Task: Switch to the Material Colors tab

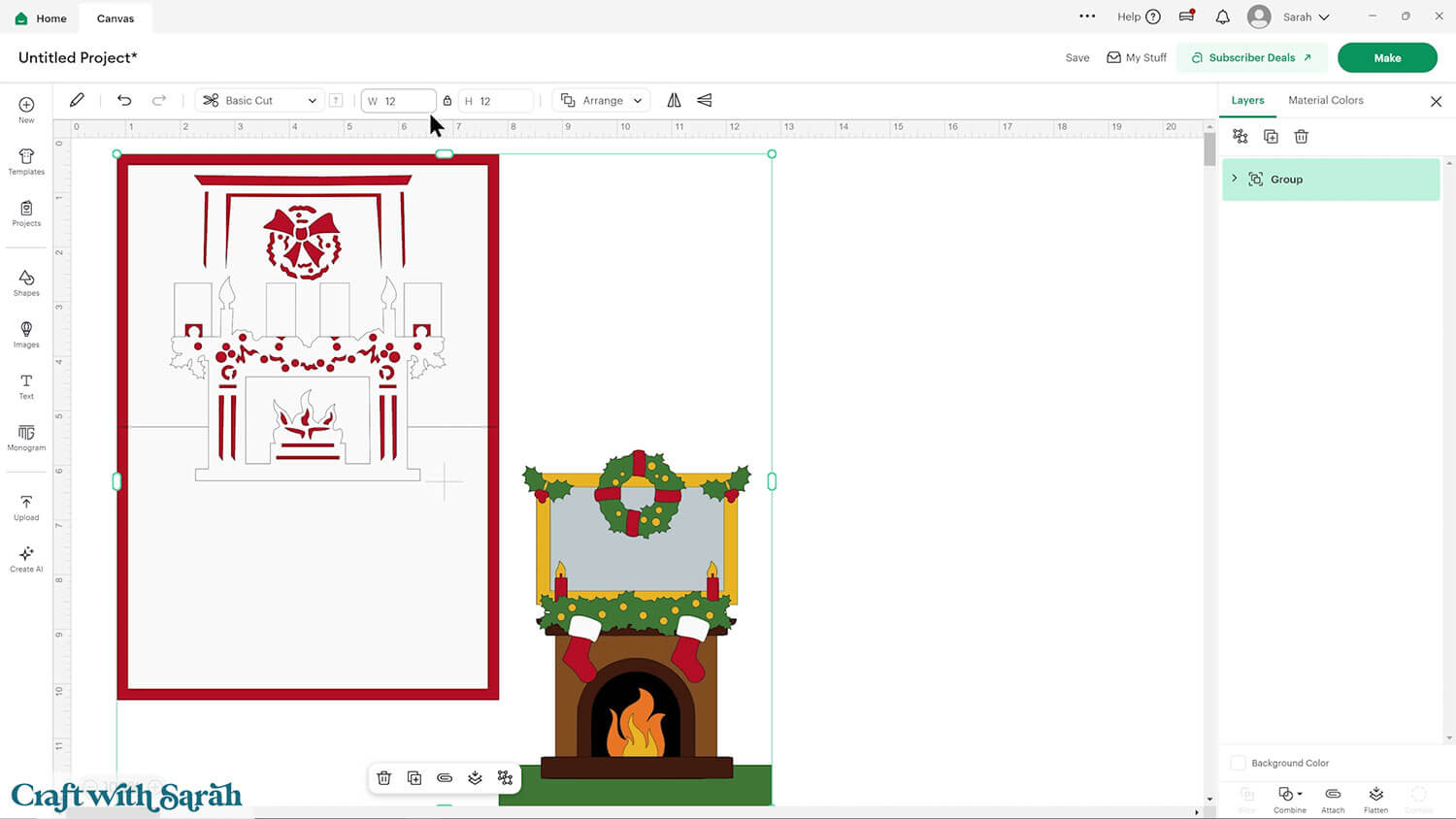Action: (x=1326, y=100)
